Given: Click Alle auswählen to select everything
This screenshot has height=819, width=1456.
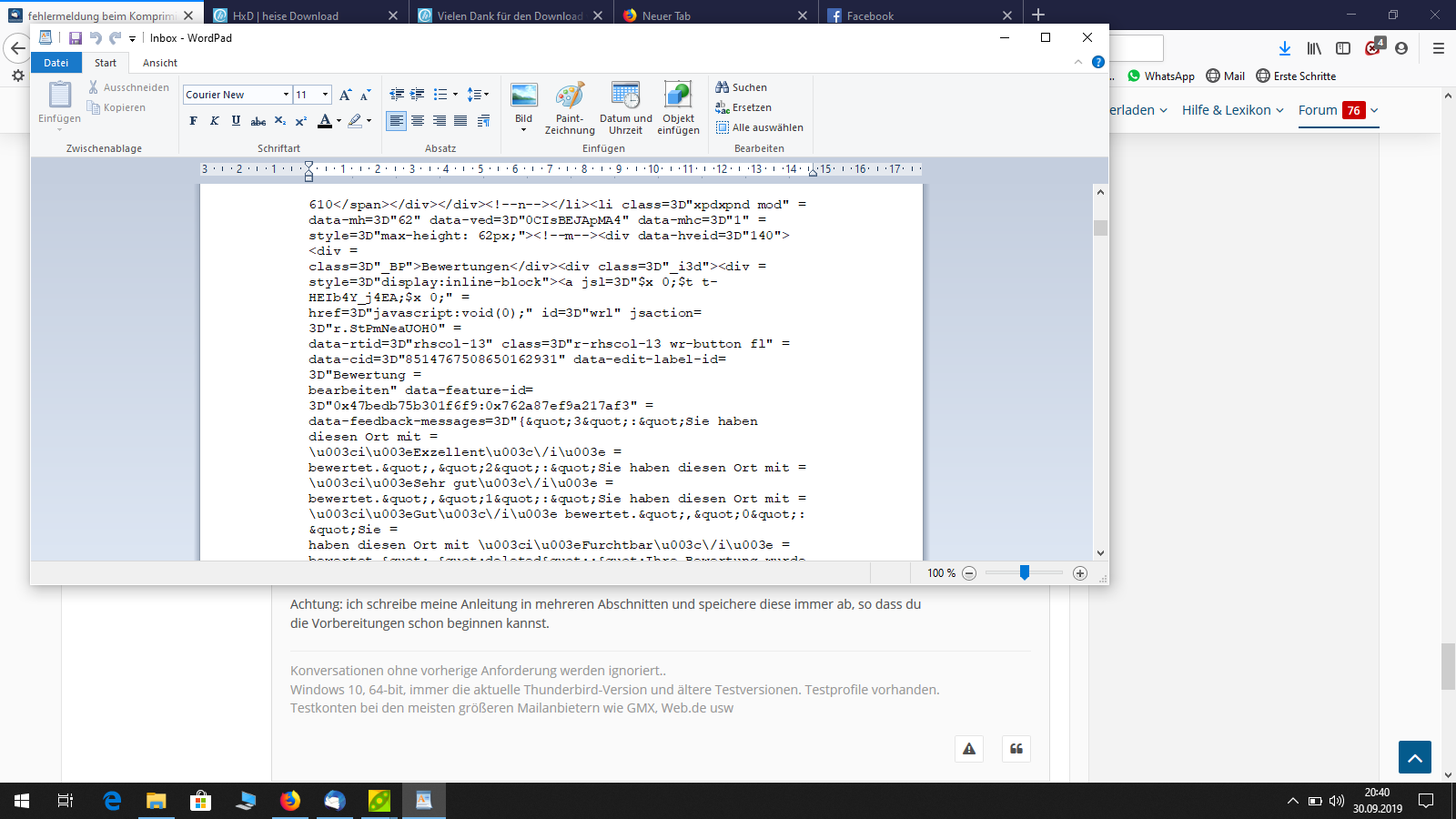Looking at the screenshot, I should 760,127.
